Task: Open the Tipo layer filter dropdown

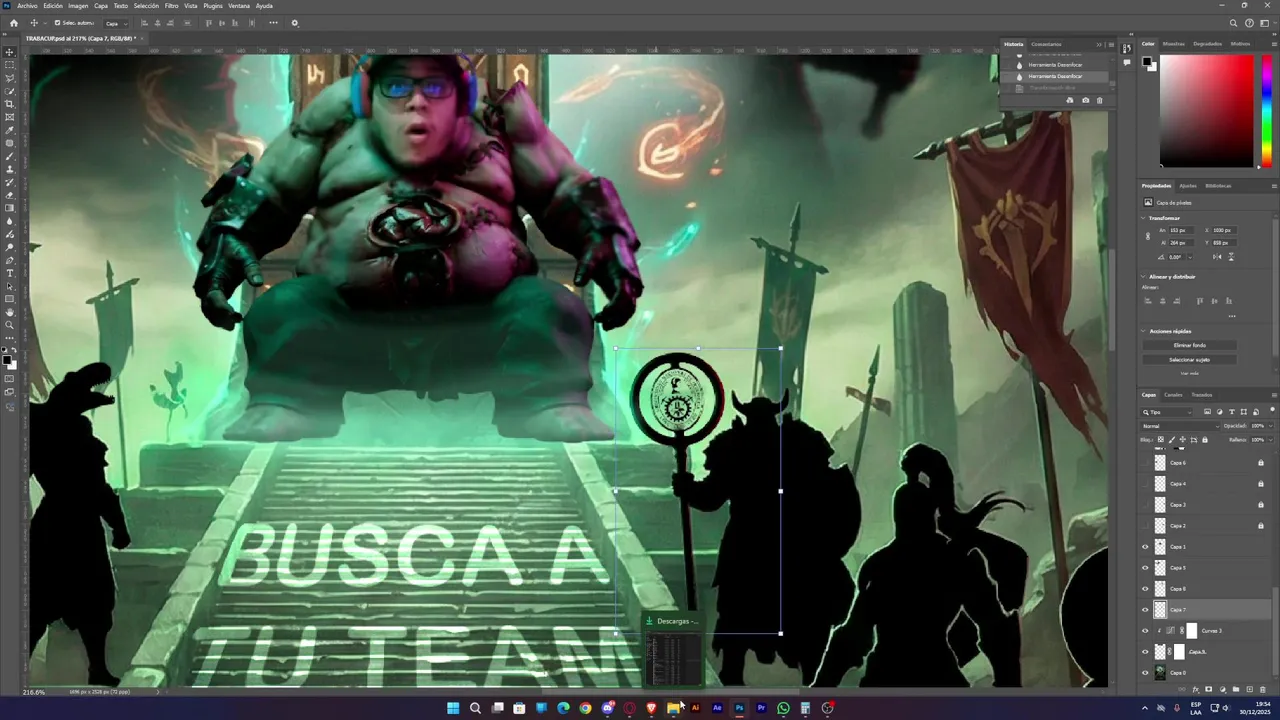Action: click(1168, 412)
